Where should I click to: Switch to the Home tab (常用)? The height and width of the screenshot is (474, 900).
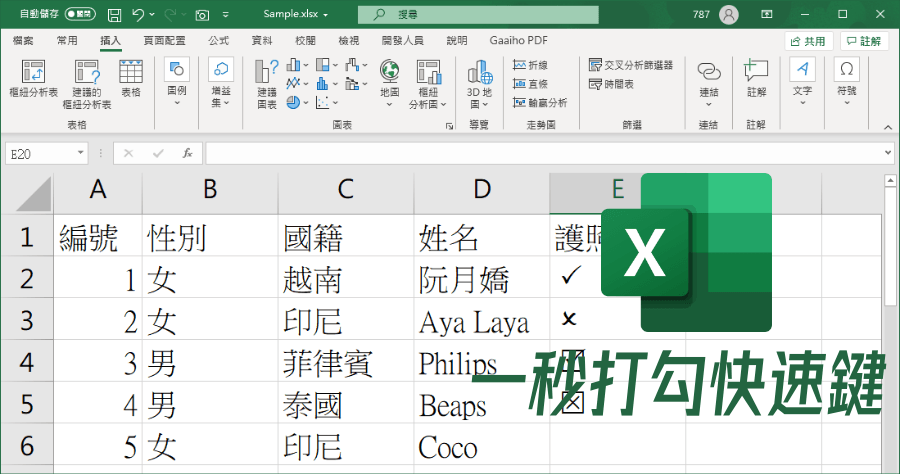click(x=67, y=40)
